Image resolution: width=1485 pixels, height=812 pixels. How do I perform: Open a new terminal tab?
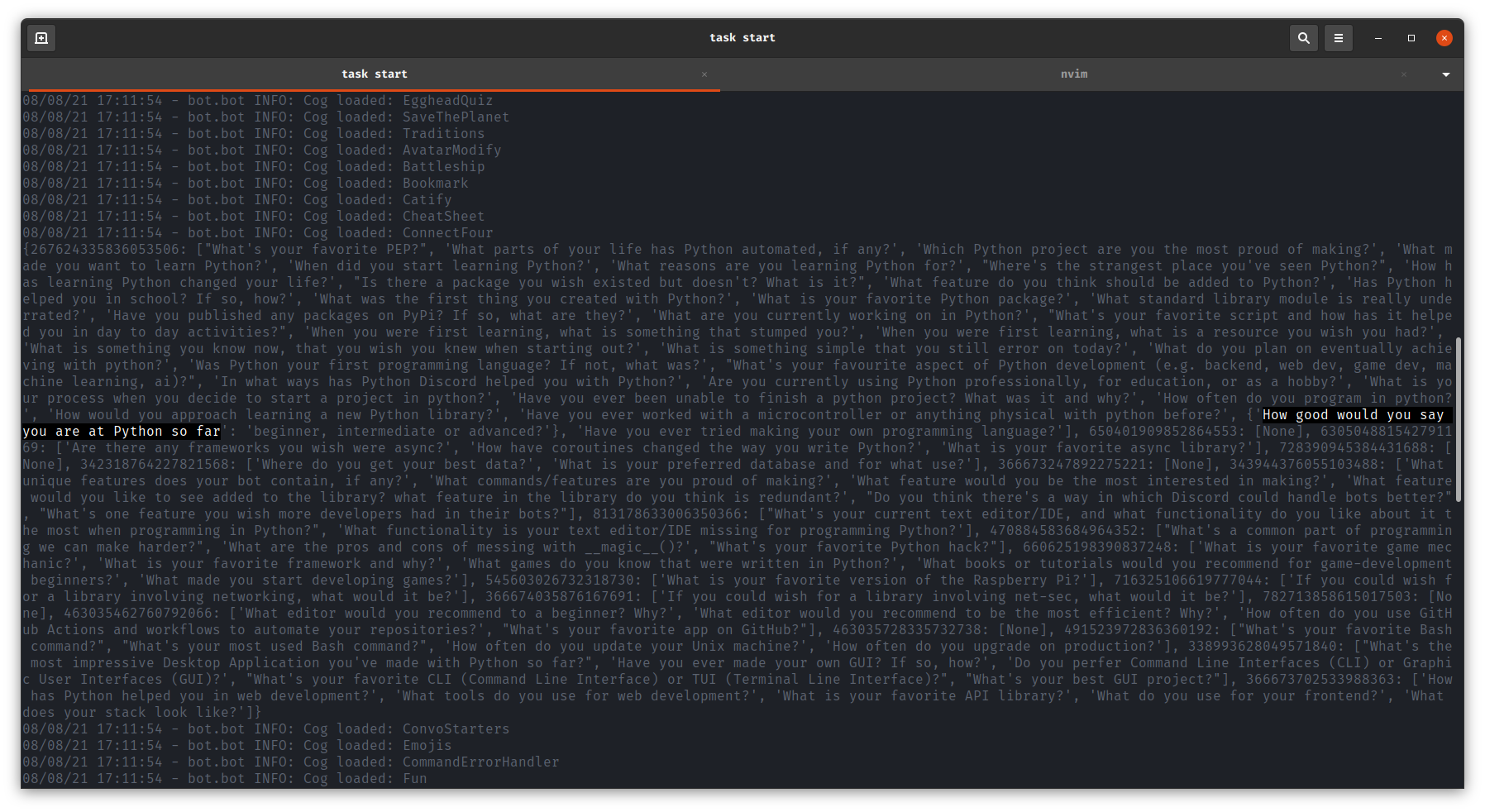[41, 38]
